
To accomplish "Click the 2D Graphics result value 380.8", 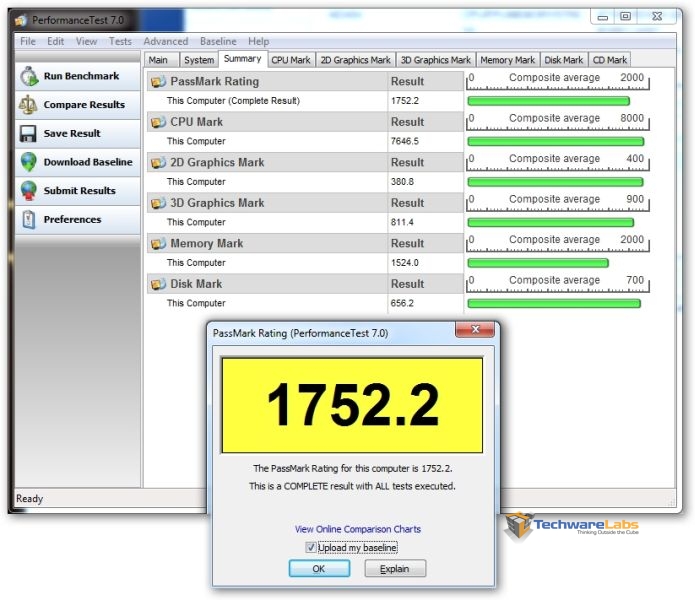I will (402, 182).
